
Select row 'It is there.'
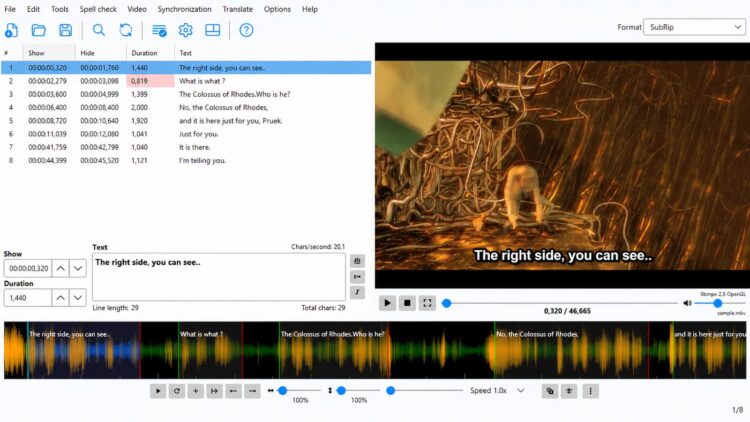click(186, 147)
